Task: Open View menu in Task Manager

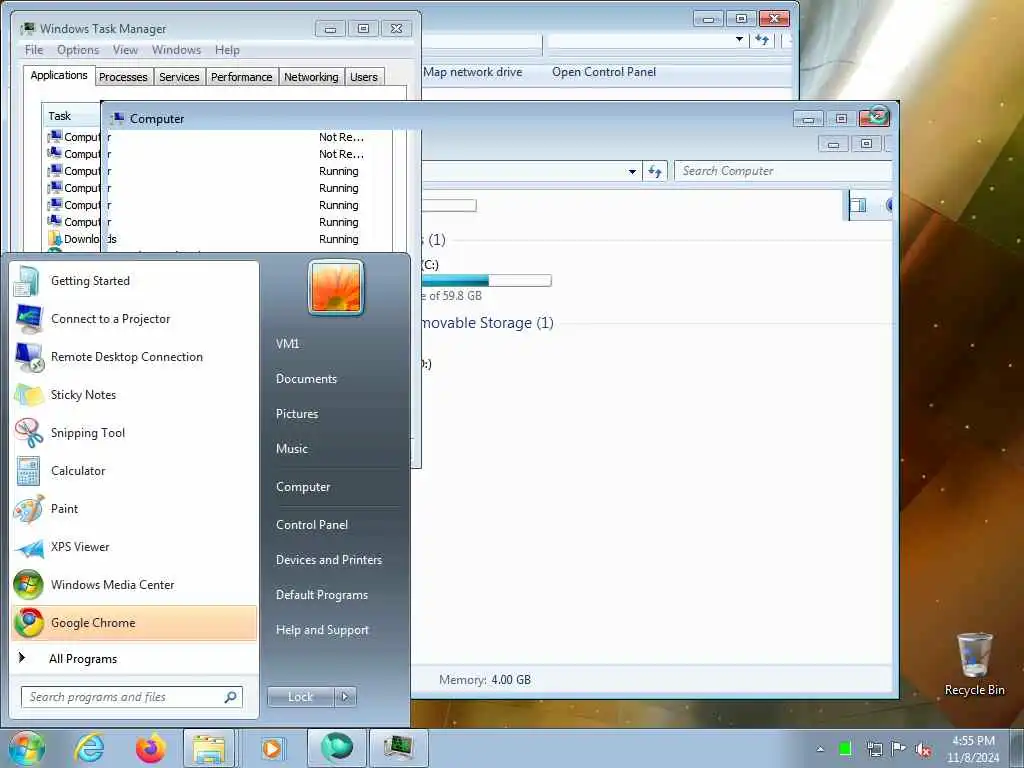Action: pyautogui.click(x=125, y=50)
